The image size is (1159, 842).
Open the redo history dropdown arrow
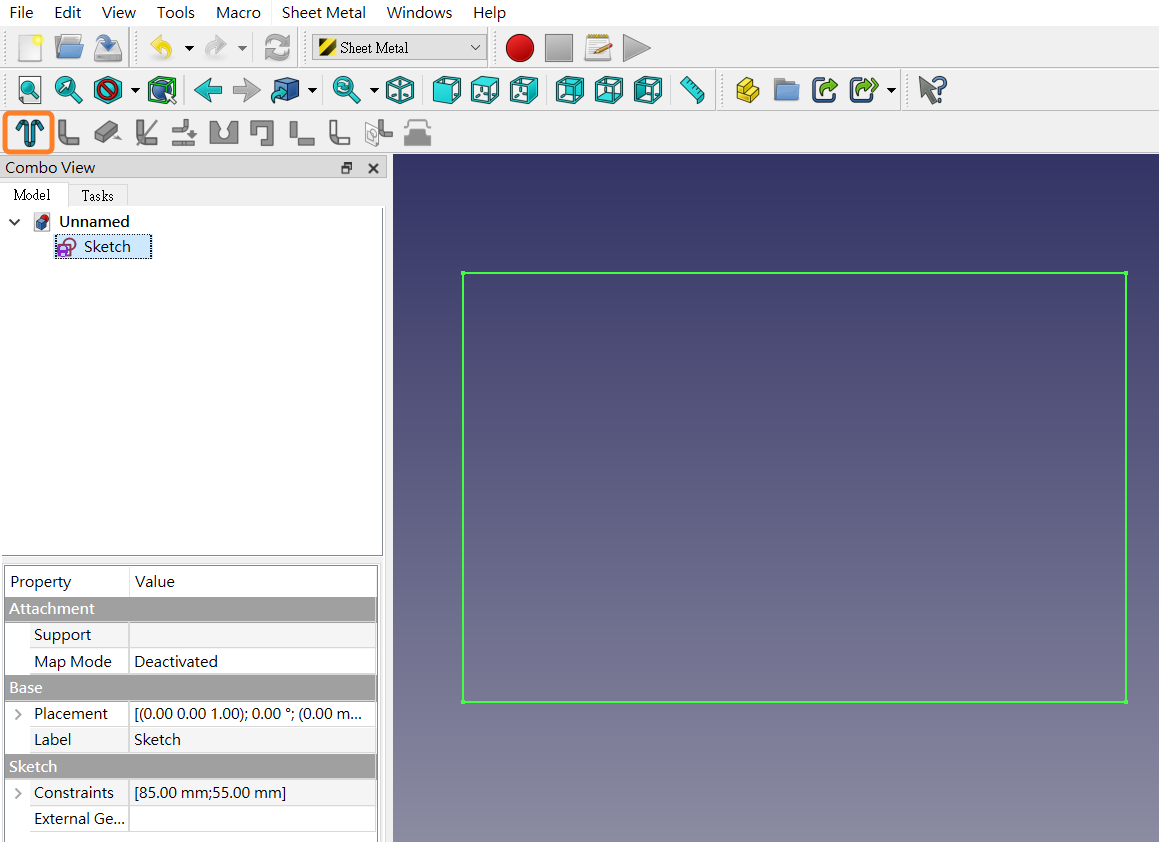[x=242, y=48]
